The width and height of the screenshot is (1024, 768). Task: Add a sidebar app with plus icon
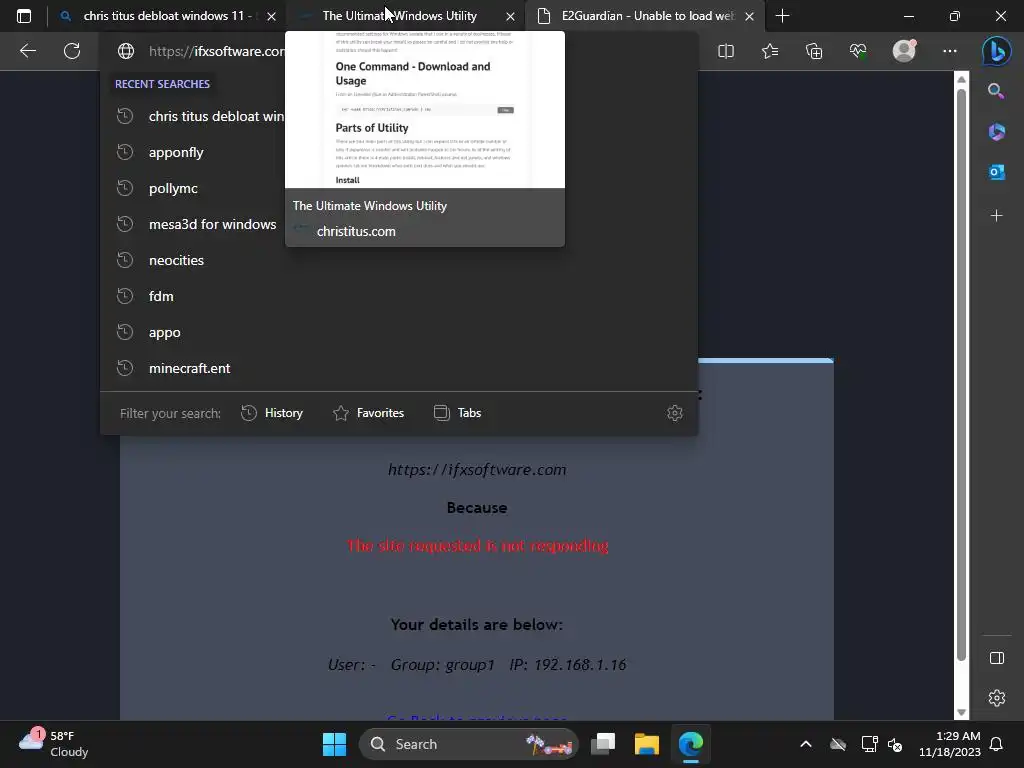click(997, 216)
